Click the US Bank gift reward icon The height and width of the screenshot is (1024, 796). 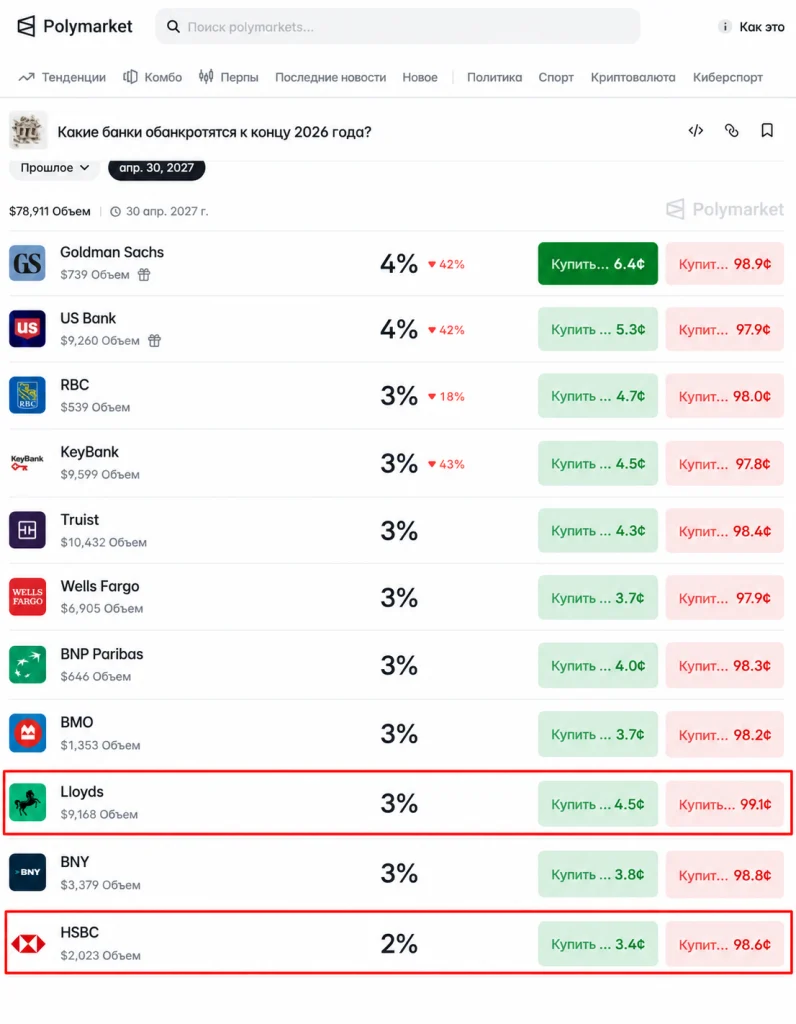(x=154, y=340)
